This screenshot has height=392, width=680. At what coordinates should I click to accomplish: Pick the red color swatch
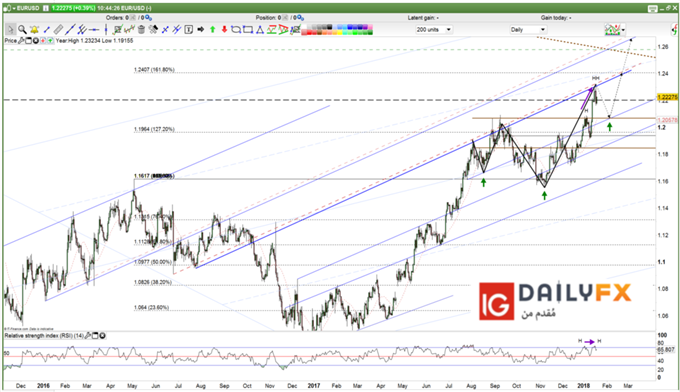click(309, 33)
